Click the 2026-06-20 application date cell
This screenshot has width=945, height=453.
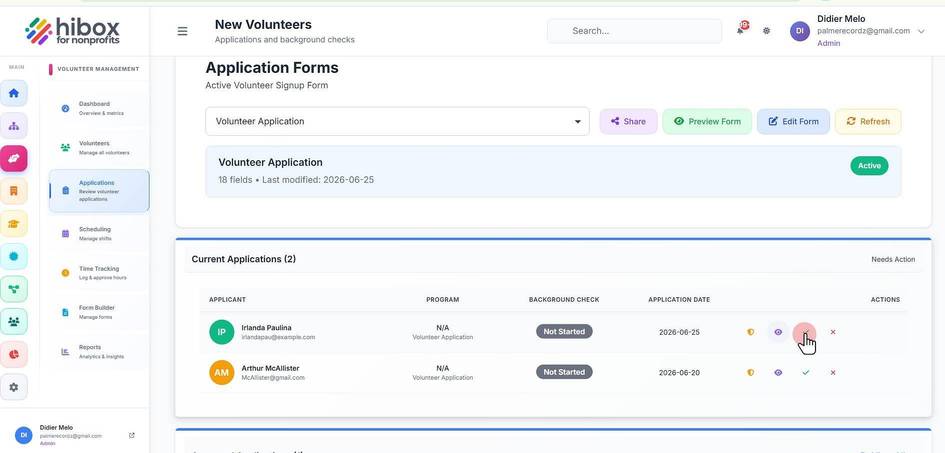pos(679,372)
